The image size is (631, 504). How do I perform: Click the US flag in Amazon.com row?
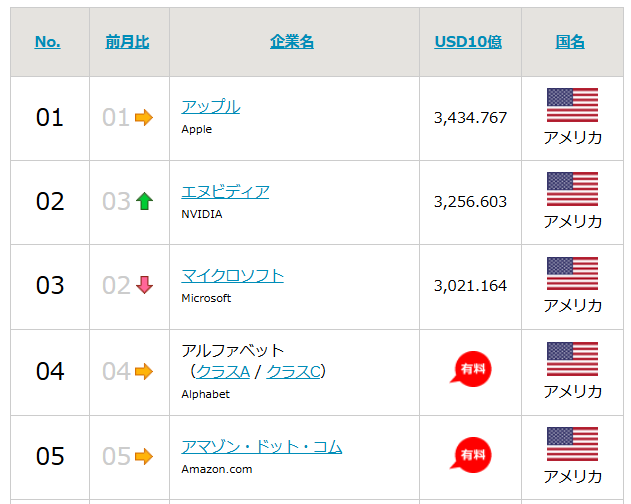coord(572,444)
